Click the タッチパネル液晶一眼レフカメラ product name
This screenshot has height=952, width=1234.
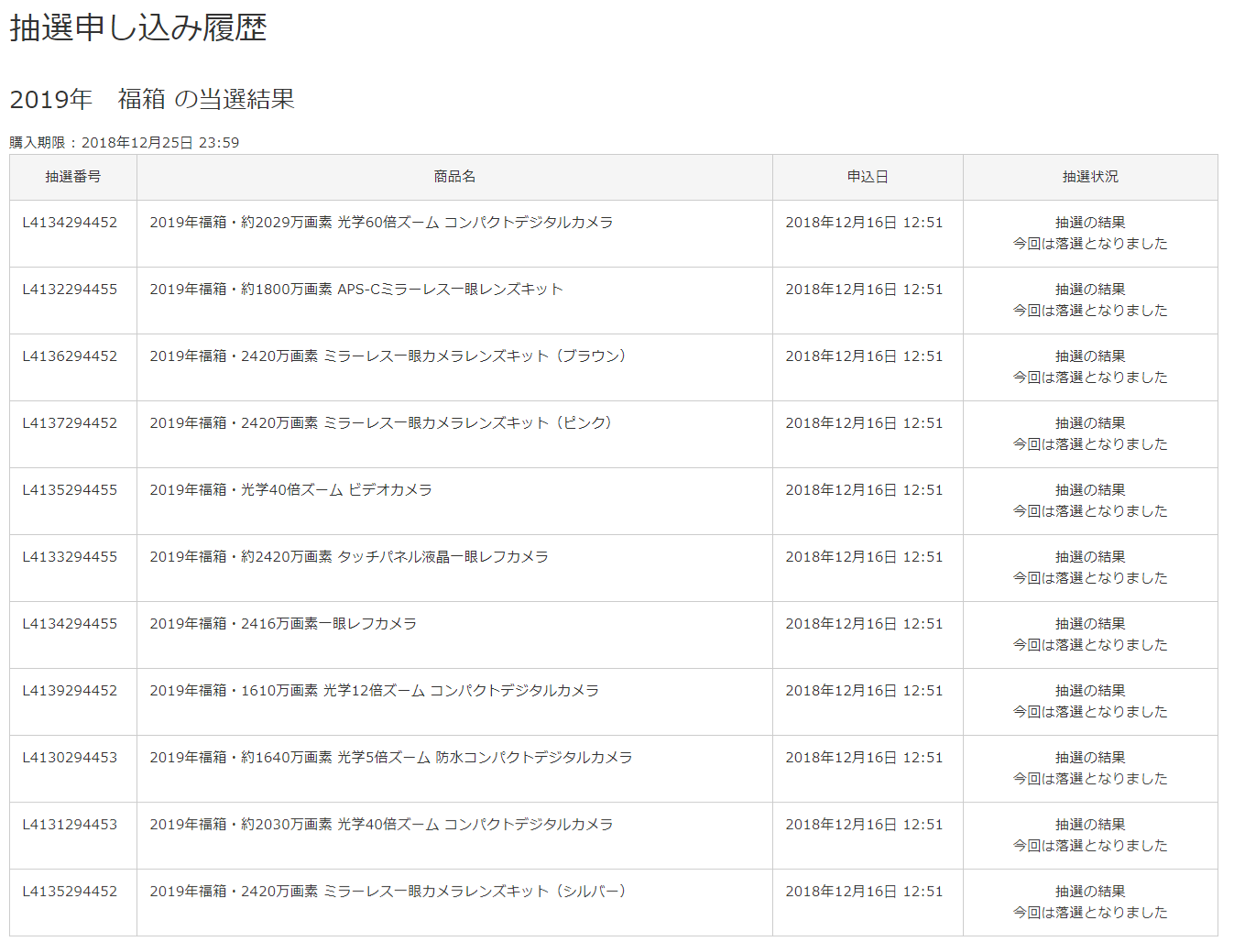pos(349,557)
